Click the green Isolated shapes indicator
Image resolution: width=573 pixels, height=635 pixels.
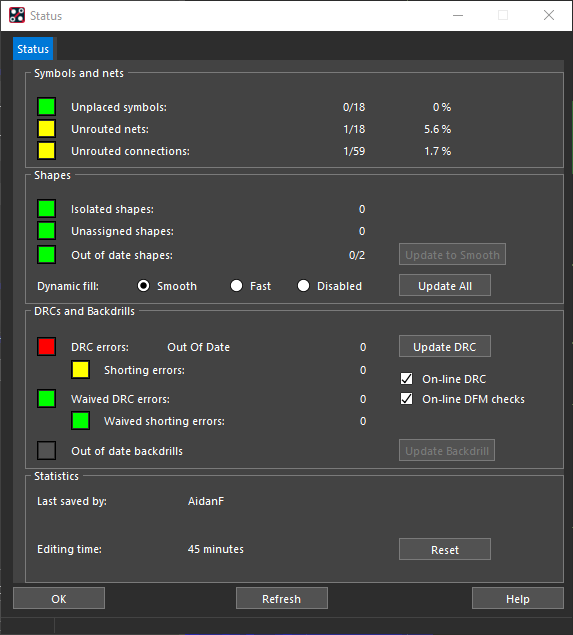[x=47, y=209]
